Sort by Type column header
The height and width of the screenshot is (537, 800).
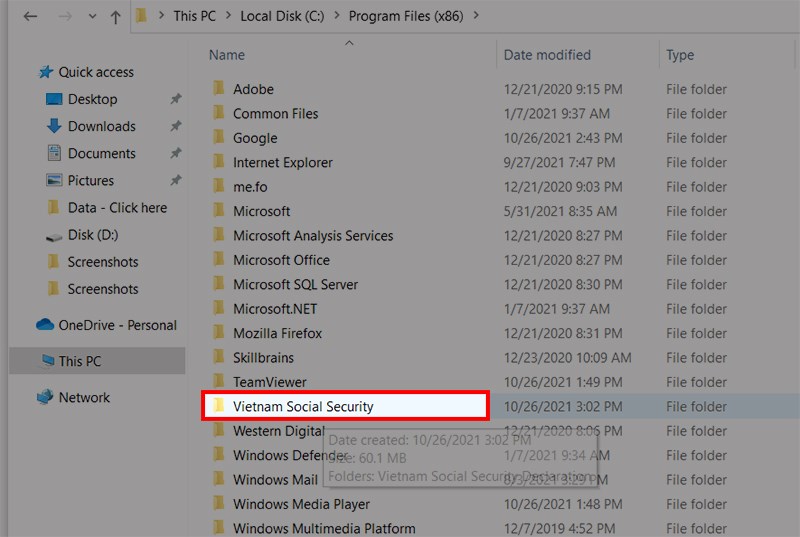point(680,55)
